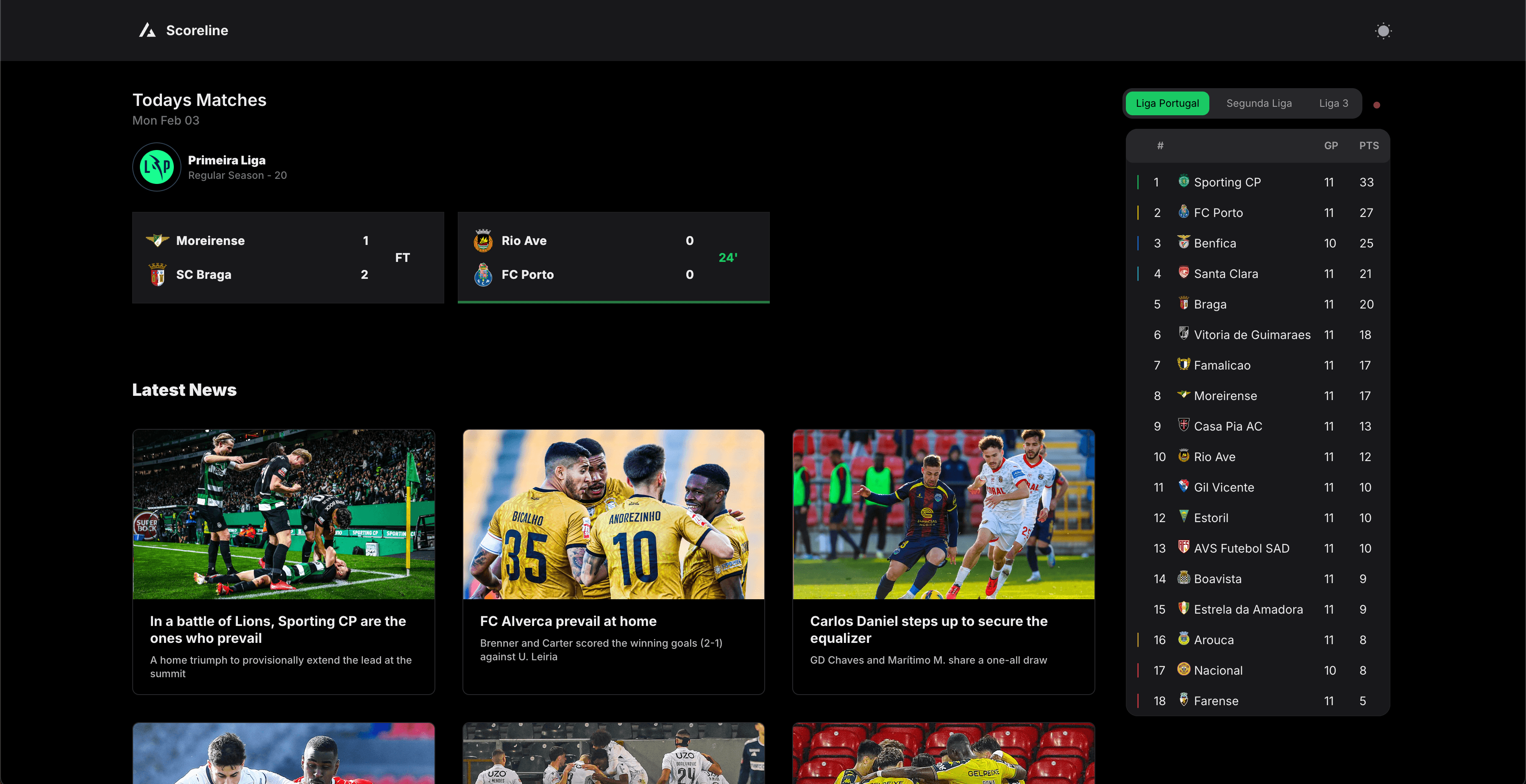Screen dimensions: 1526x784
Task: Select 'Estrela da Amadora' name in standings
Action: [1248, 609]
